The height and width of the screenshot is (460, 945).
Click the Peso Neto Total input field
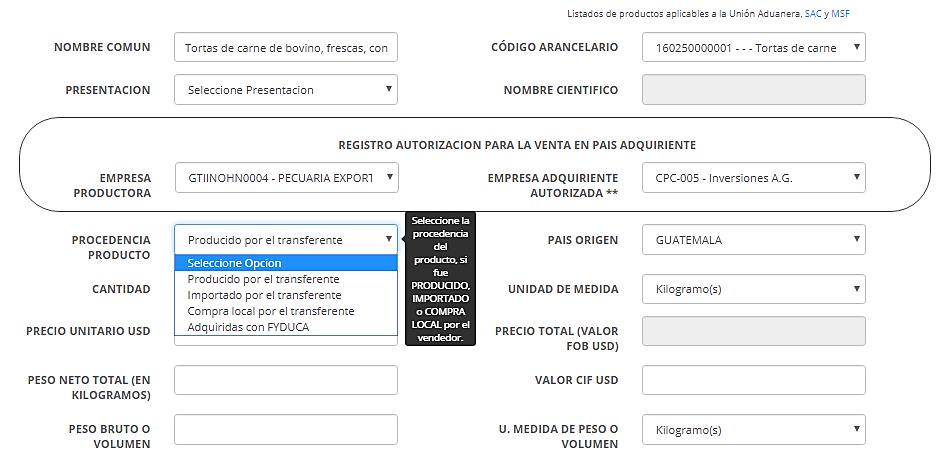pos(286,380)
